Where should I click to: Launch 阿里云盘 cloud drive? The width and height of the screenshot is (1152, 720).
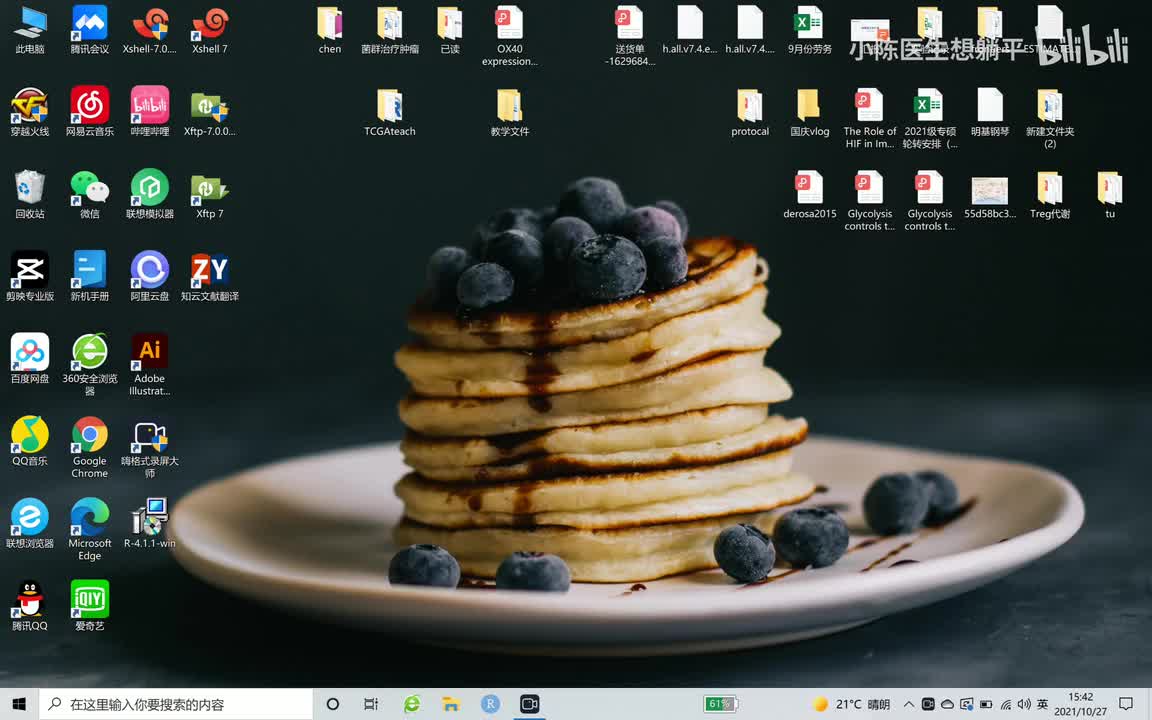tap(150, 277)
